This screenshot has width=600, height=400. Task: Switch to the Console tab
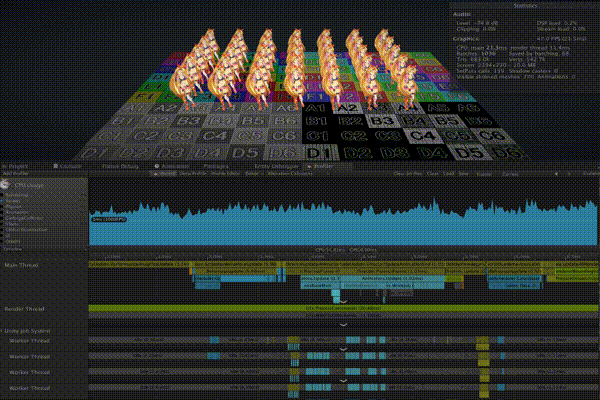point(70,165)
